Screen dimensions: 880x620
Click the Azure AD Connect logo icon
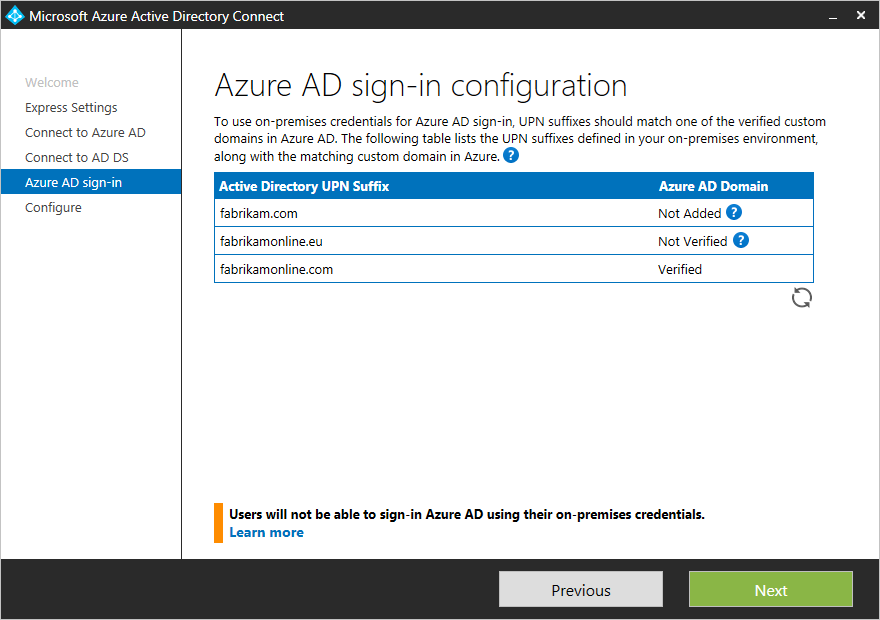pyautogui.click(x=15, y=15)
